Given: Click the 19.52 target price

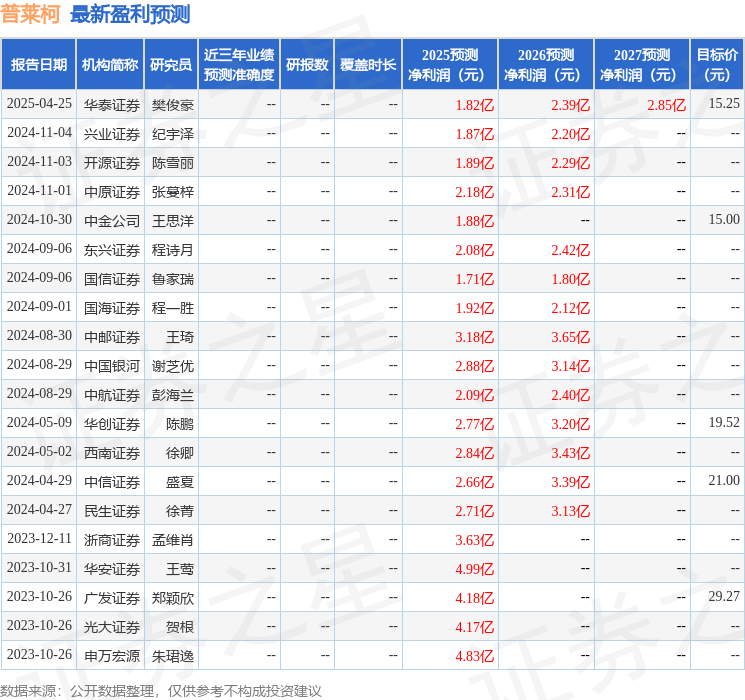Looking at the screenshot, I should (724, 422).
